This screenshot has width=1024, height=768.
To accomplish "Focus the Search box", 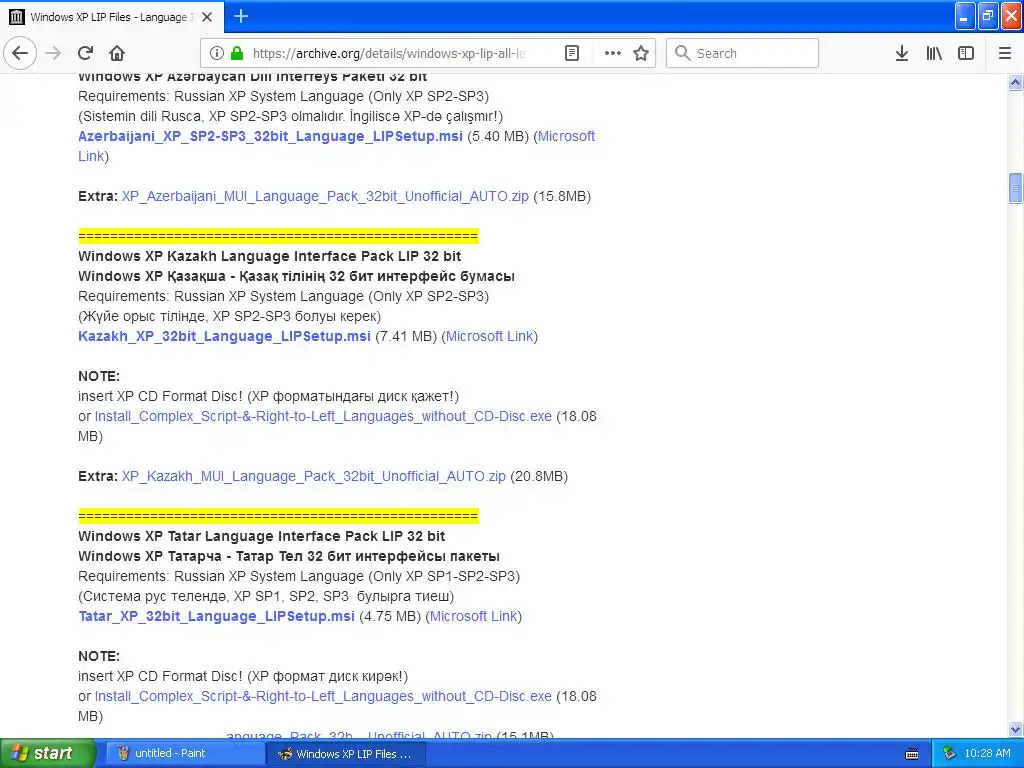I will point(742,53).
